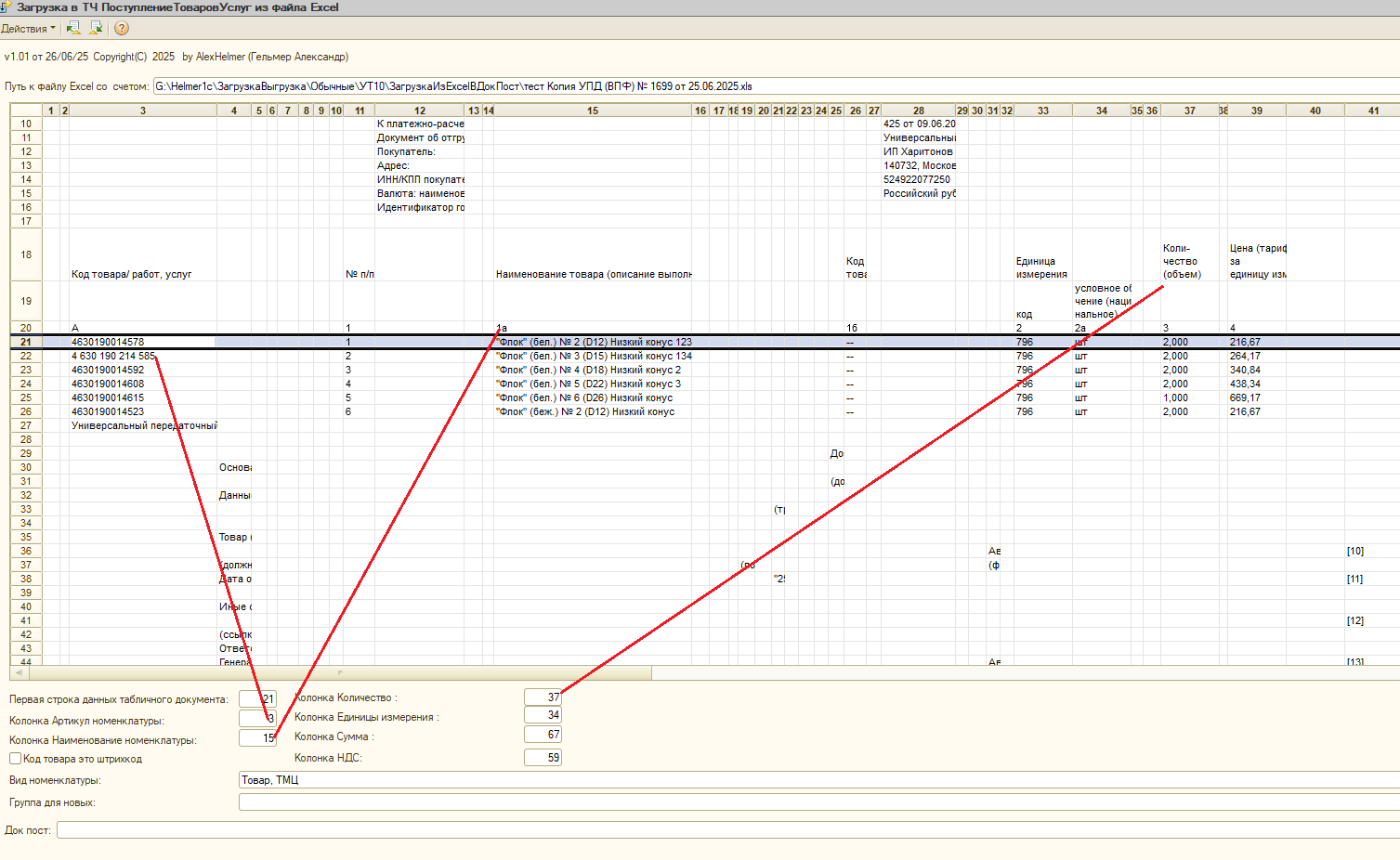Open help via the question mark icon
The height and width of the screenshot is (860, 1400).
(x=122, y=29)
